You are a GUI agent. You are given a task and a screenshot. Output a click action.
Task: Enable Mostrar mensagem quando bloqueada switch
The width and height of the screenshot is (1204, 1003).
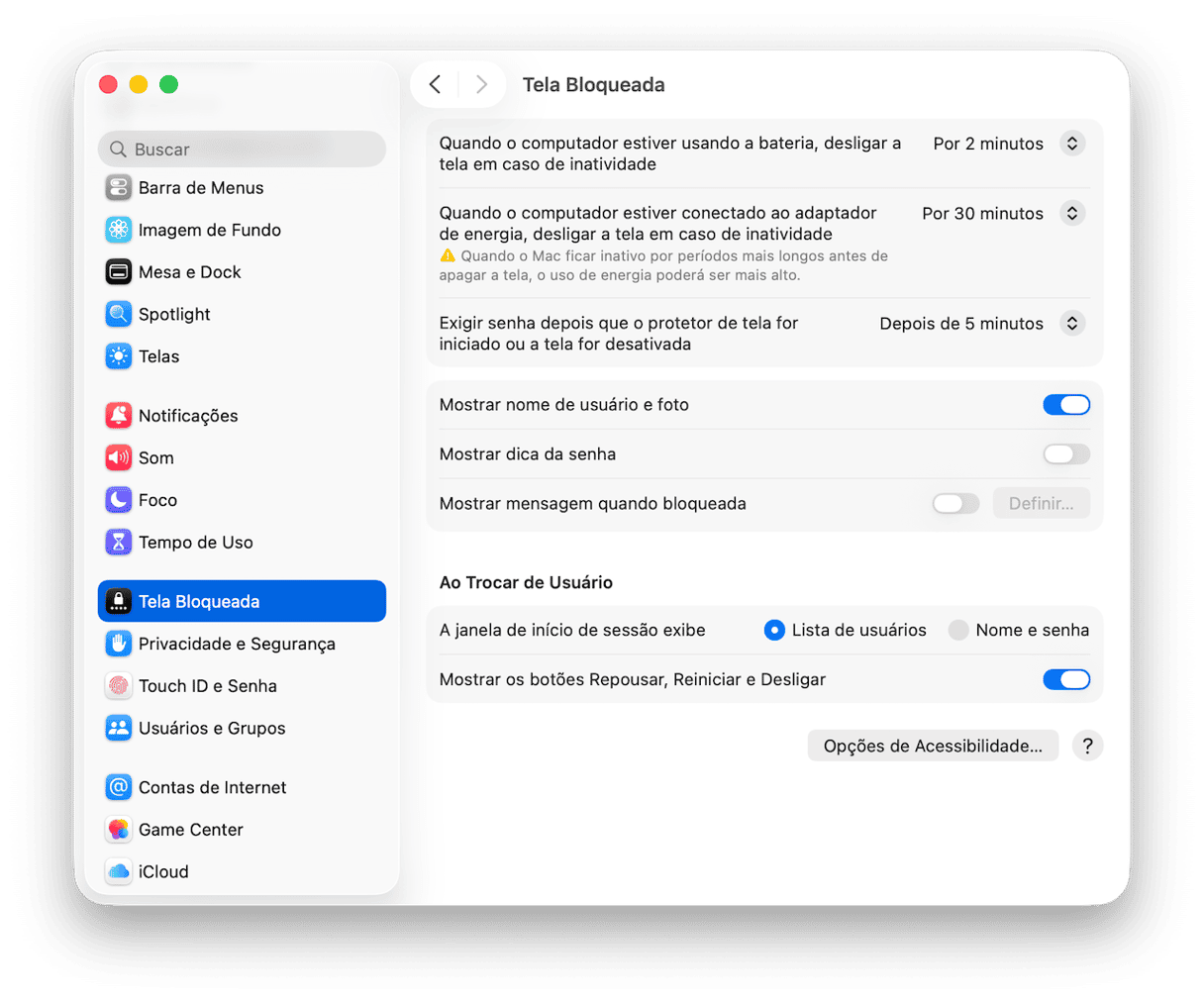coord(955,503)
